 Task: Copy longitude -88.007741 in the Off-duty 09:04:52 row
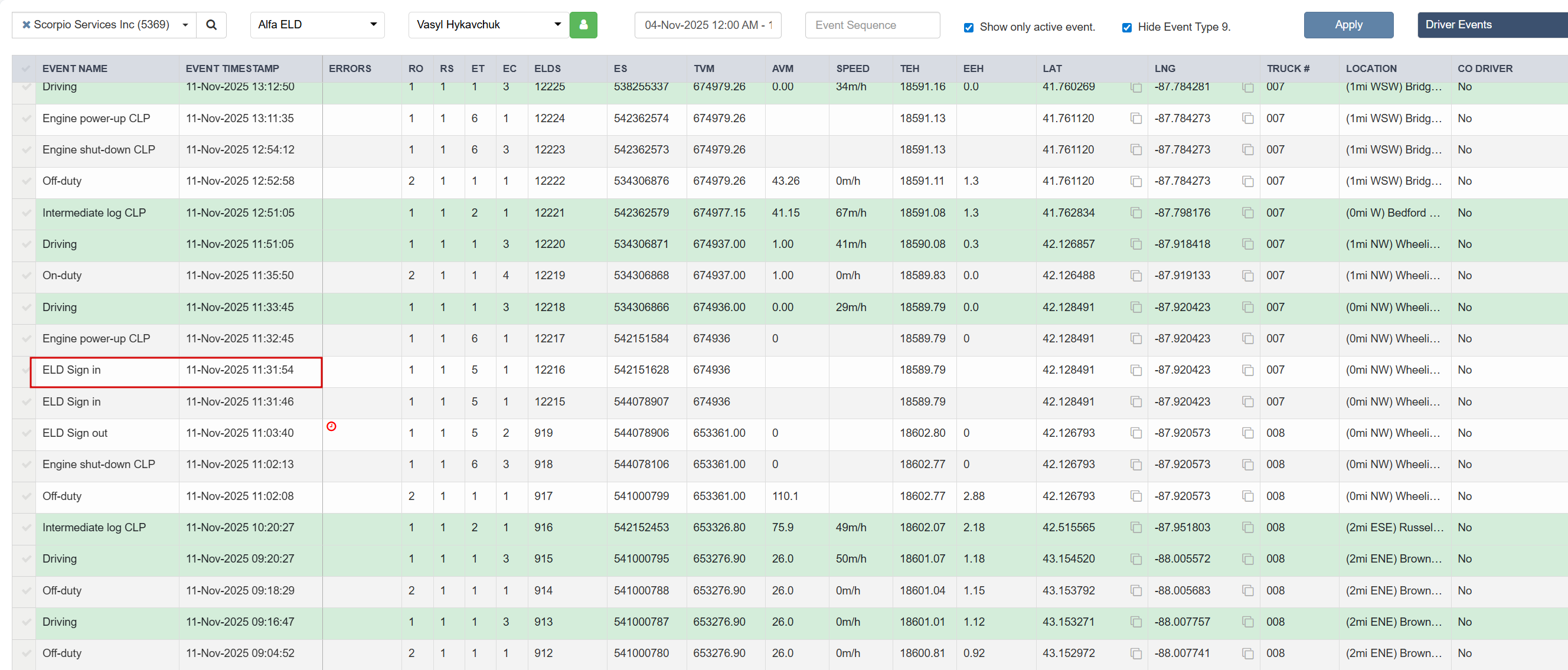[1247, 653]
